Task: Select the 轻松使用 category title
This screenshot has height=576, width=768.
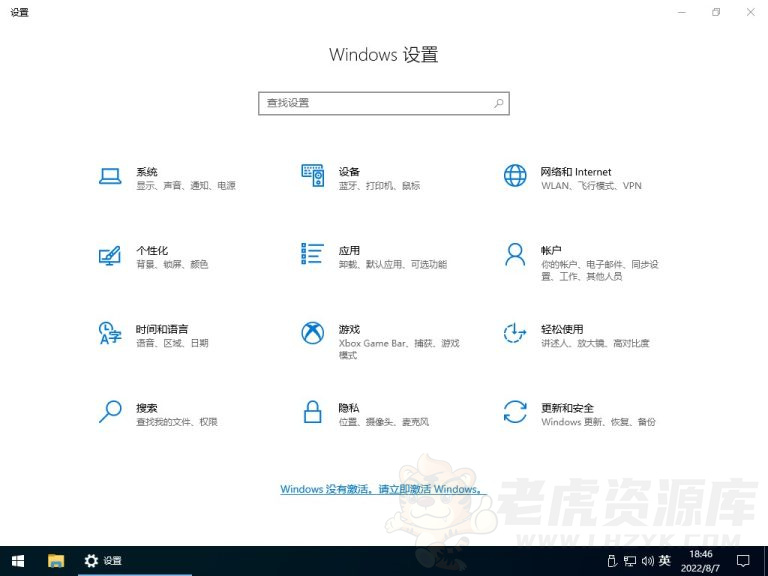Action: click(x=562, y=329)
